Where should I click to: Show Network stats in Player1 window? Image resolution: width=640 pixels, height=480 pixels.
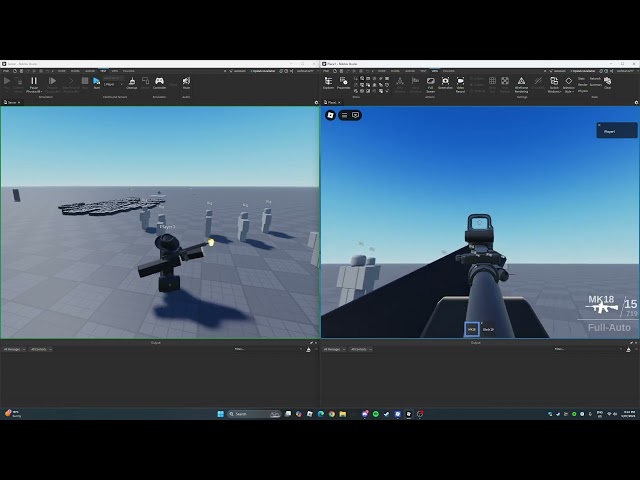(595, 78)
